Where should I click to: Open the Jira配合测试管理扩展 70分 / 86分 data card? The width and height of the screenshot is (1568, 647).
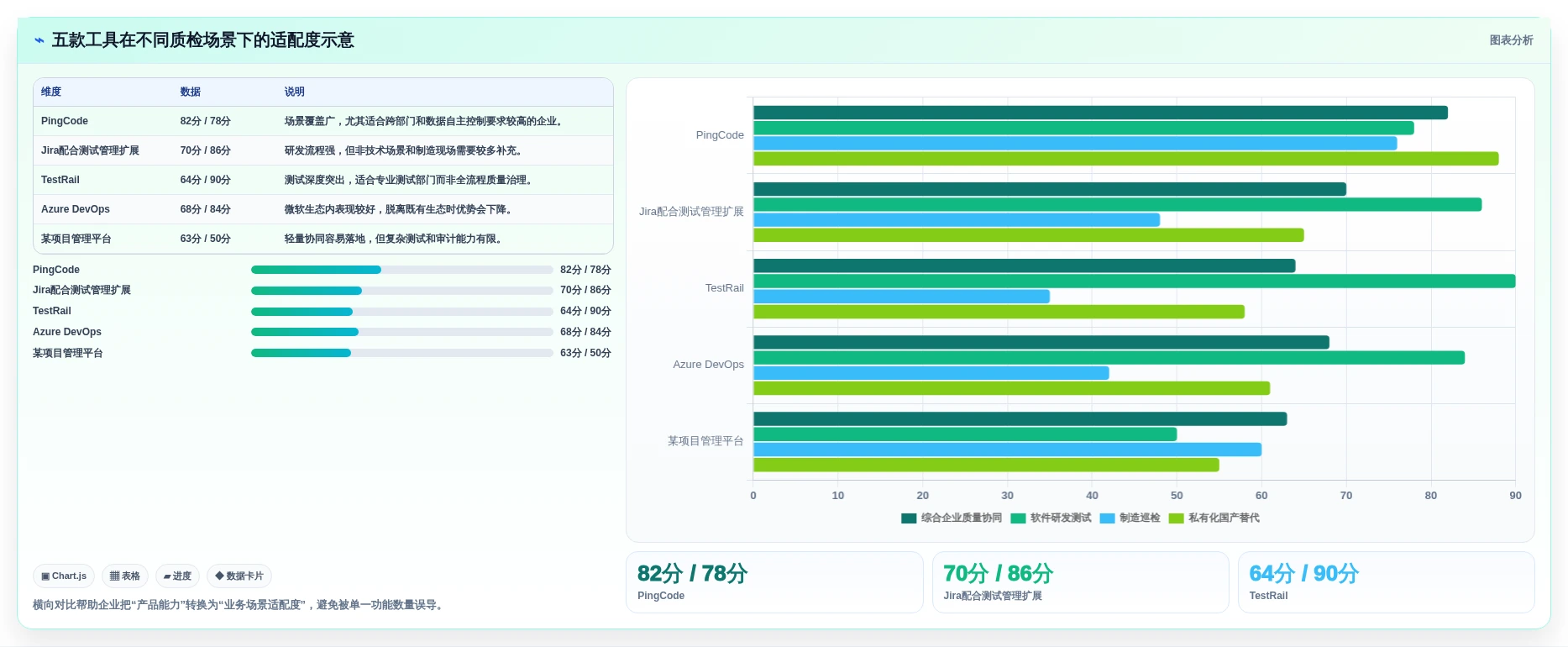point(1081,582)
